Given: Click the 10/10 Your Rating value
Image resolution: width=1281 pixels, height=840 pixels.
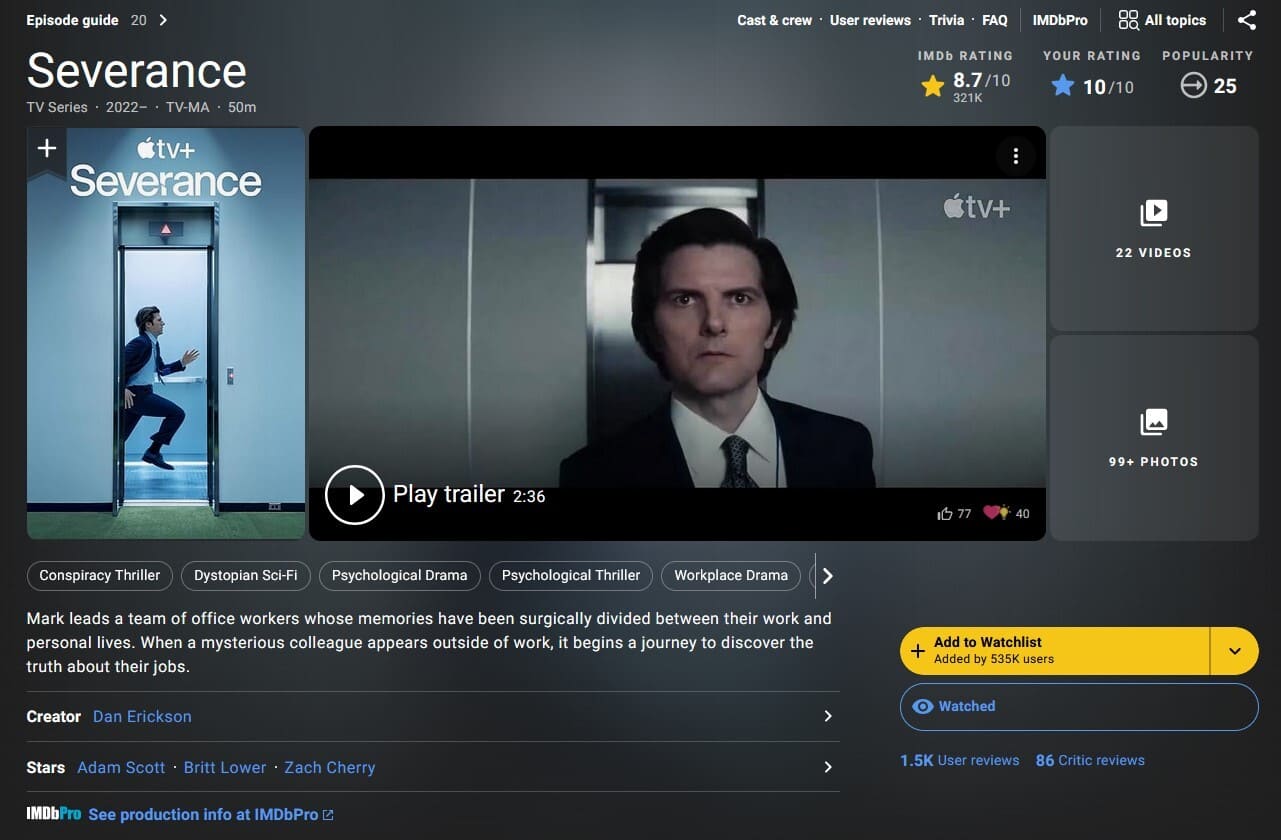Looking at the screenshot, I should (x=1108, y=87).
